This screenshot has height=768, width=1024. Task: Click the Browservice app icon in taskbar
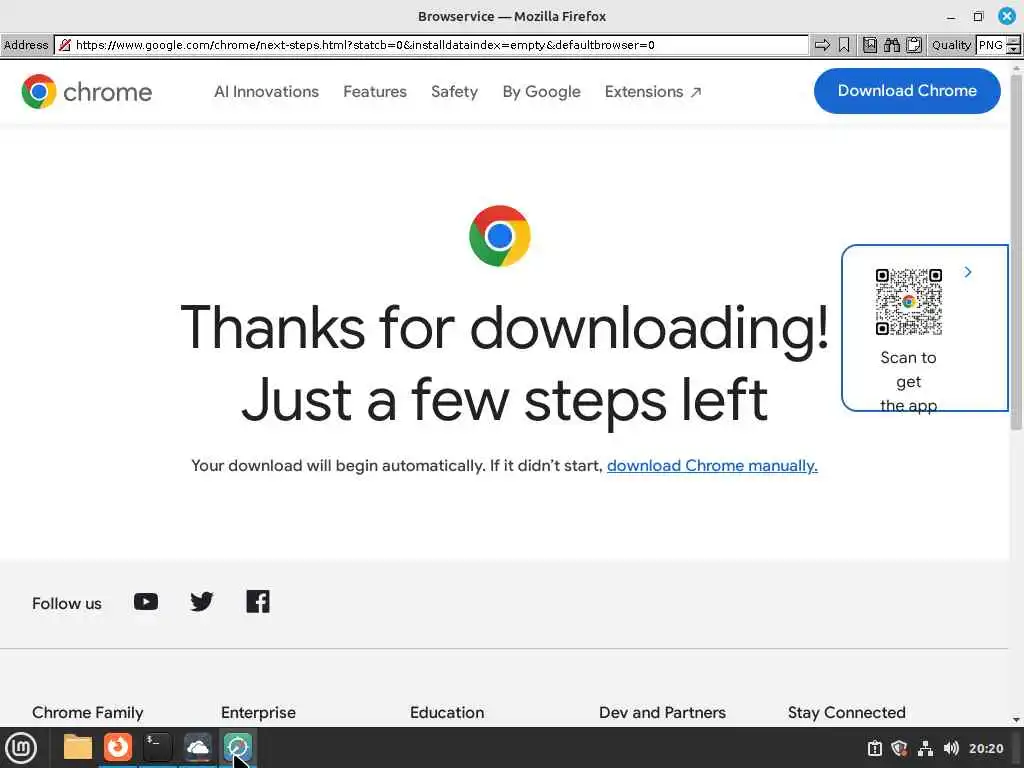237,748
